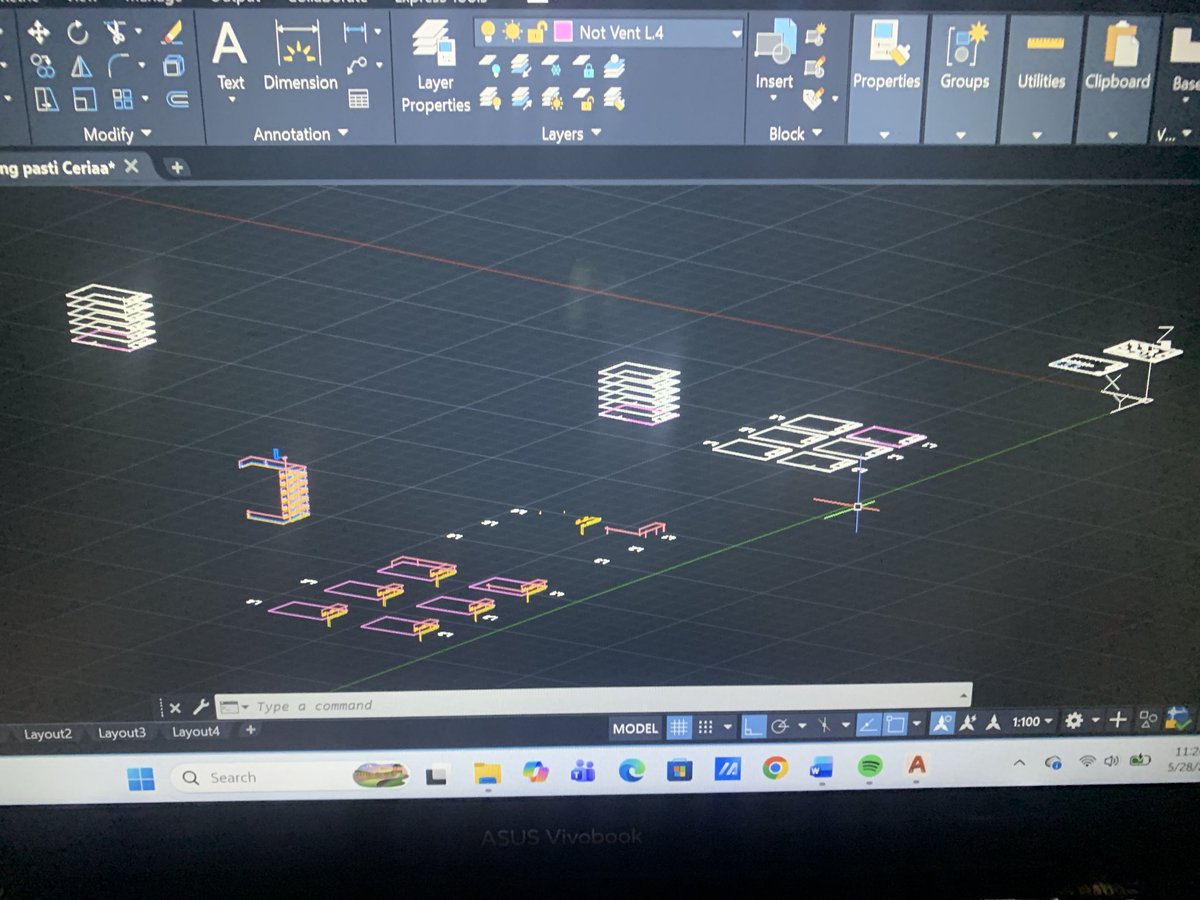
Task: Open Layer Properties manager
Action: click(x=435, y=66)
